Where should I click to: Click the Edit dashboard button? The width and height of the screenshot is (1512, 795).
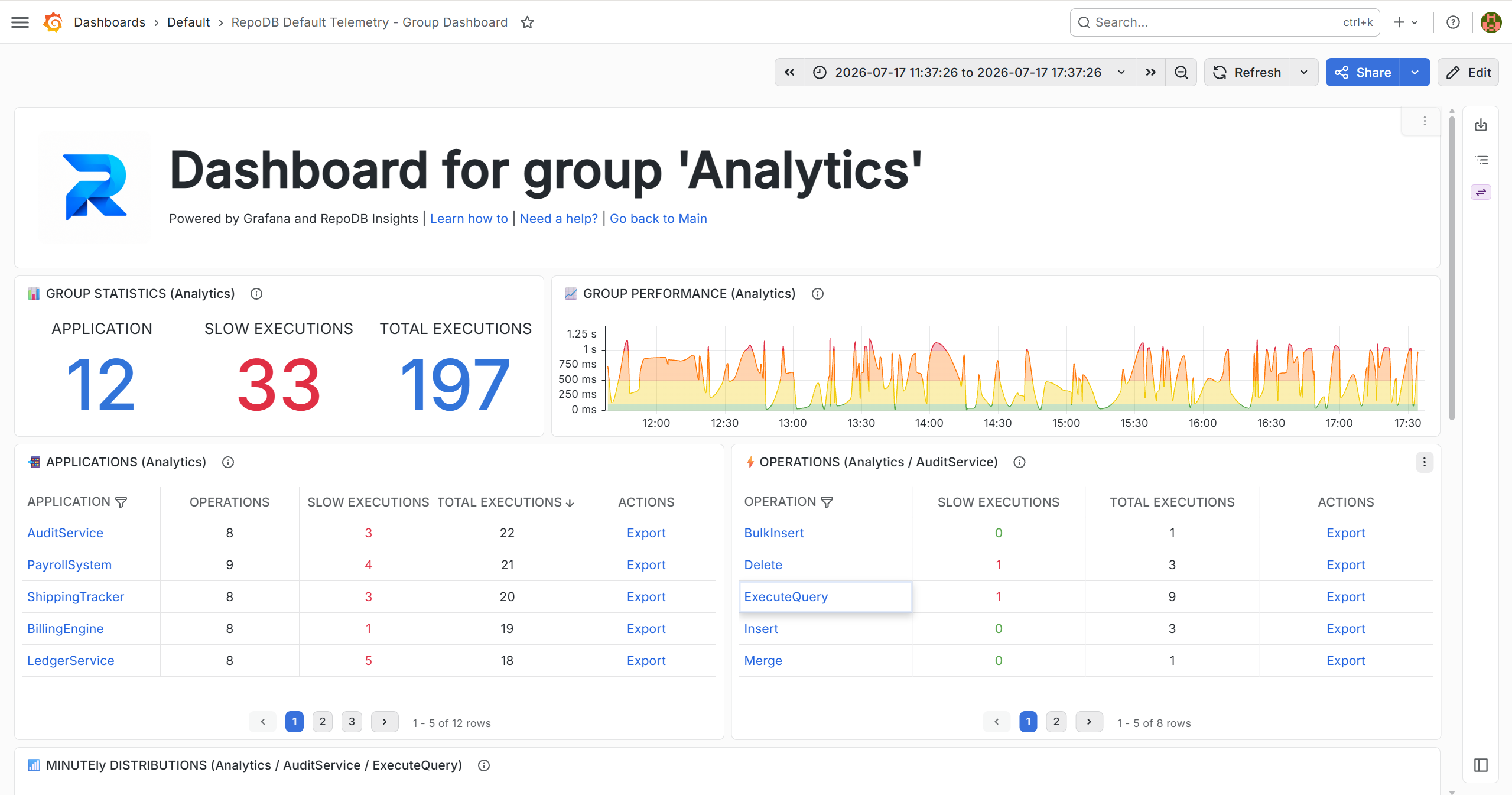tap(1468, 72)
